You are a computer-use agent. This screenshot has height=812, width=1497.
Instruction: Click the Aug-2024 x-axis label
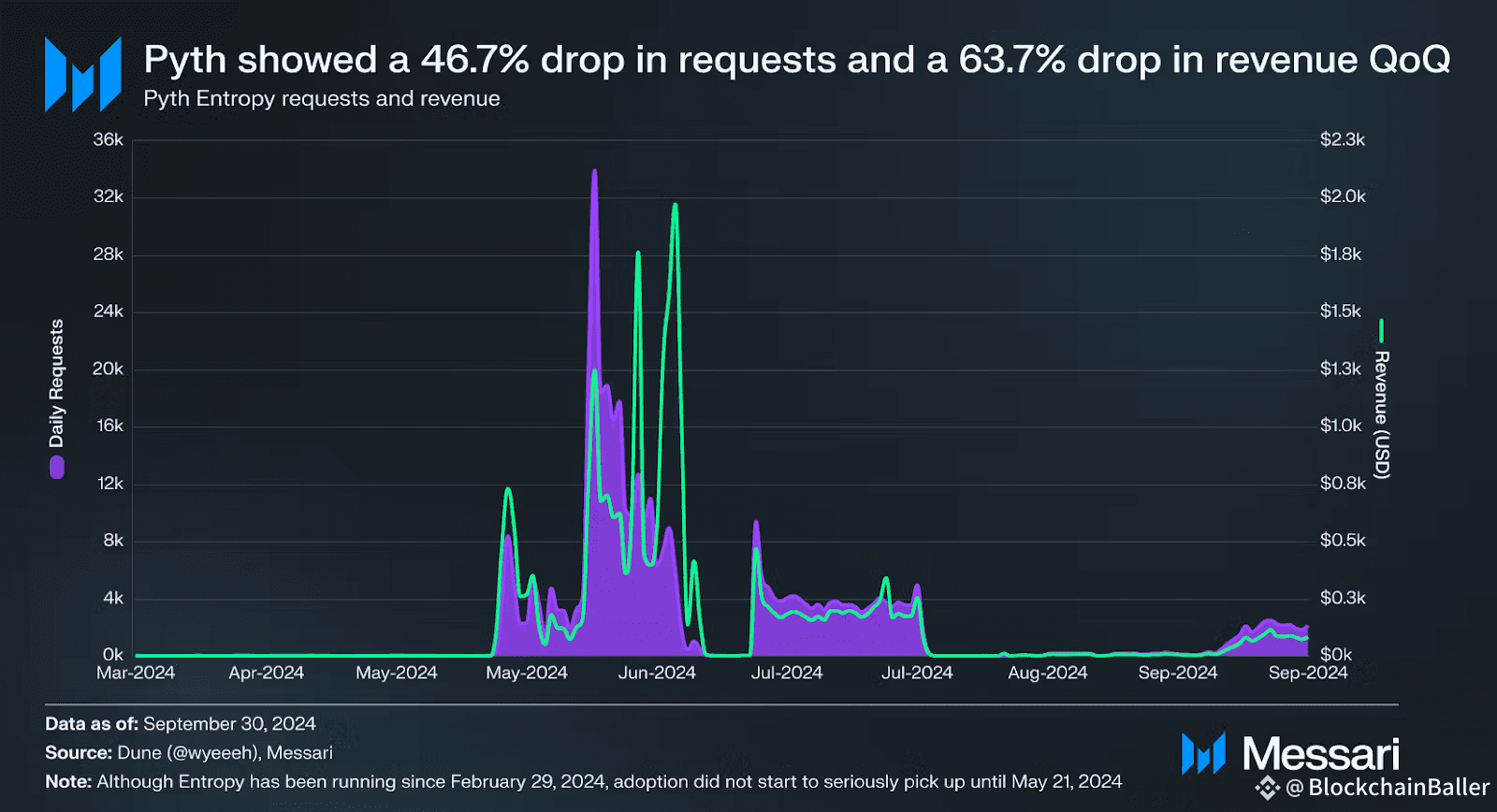[x=1048, y=673]
